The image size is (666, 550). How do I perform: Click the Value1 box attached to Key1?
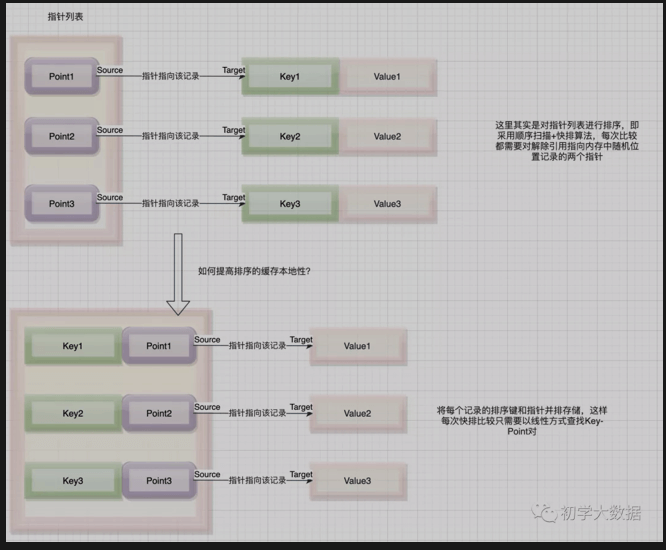click(x=388, y=76)
